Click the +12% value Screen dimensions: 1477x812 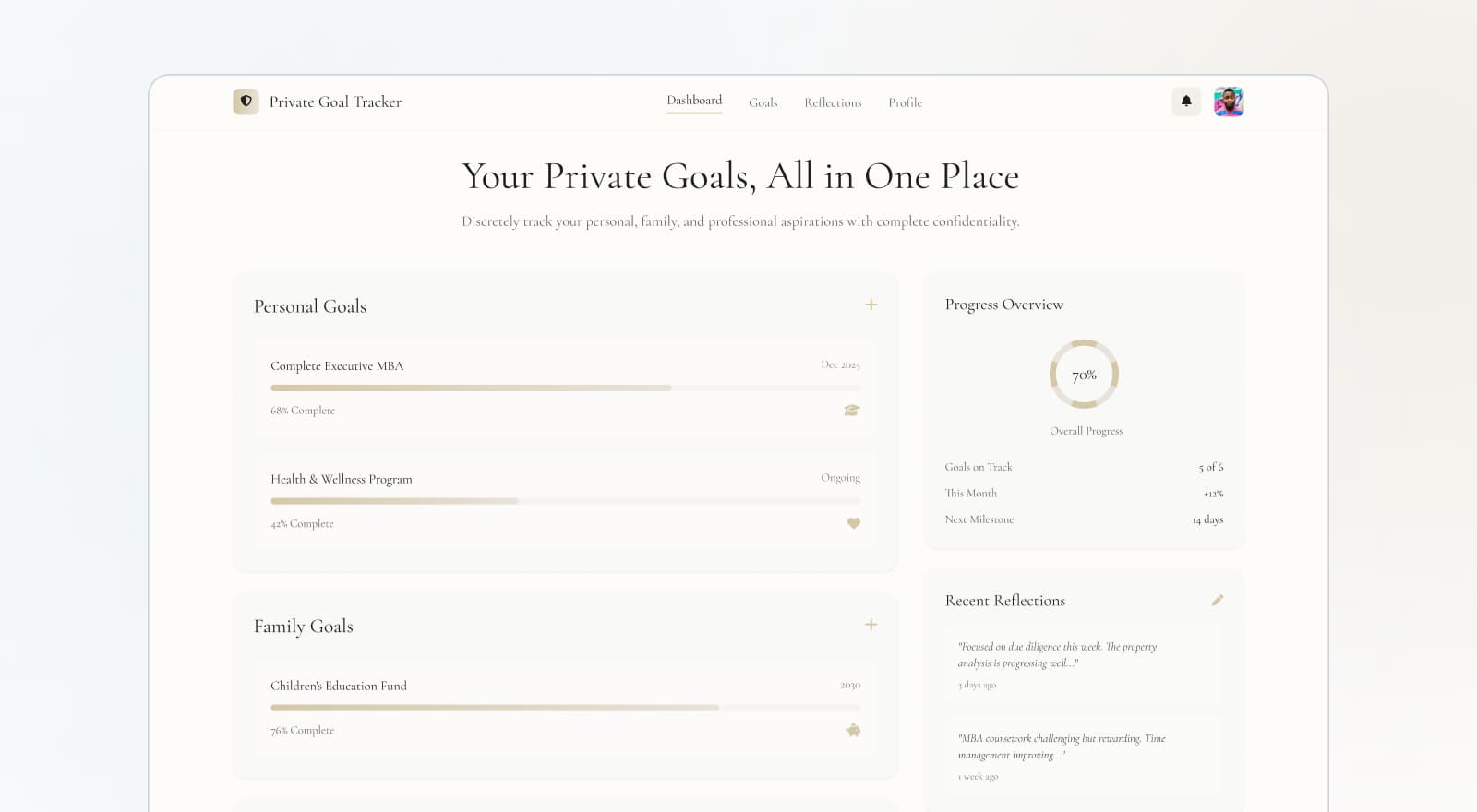pyautogui.click(x=1213, y=494)
